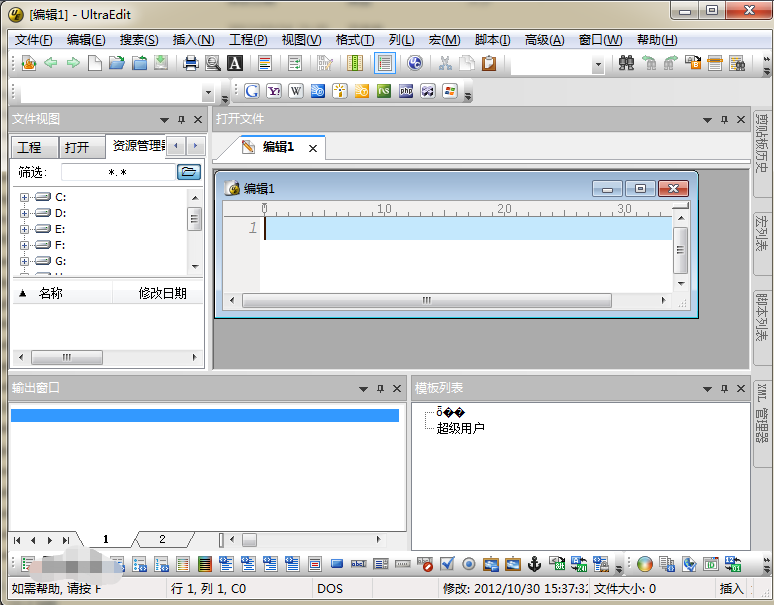Image resolution: width=774 pixels, height=605 pixels.
Task: Pin the 输出窗口 panel
Action: tap(380, 389)
